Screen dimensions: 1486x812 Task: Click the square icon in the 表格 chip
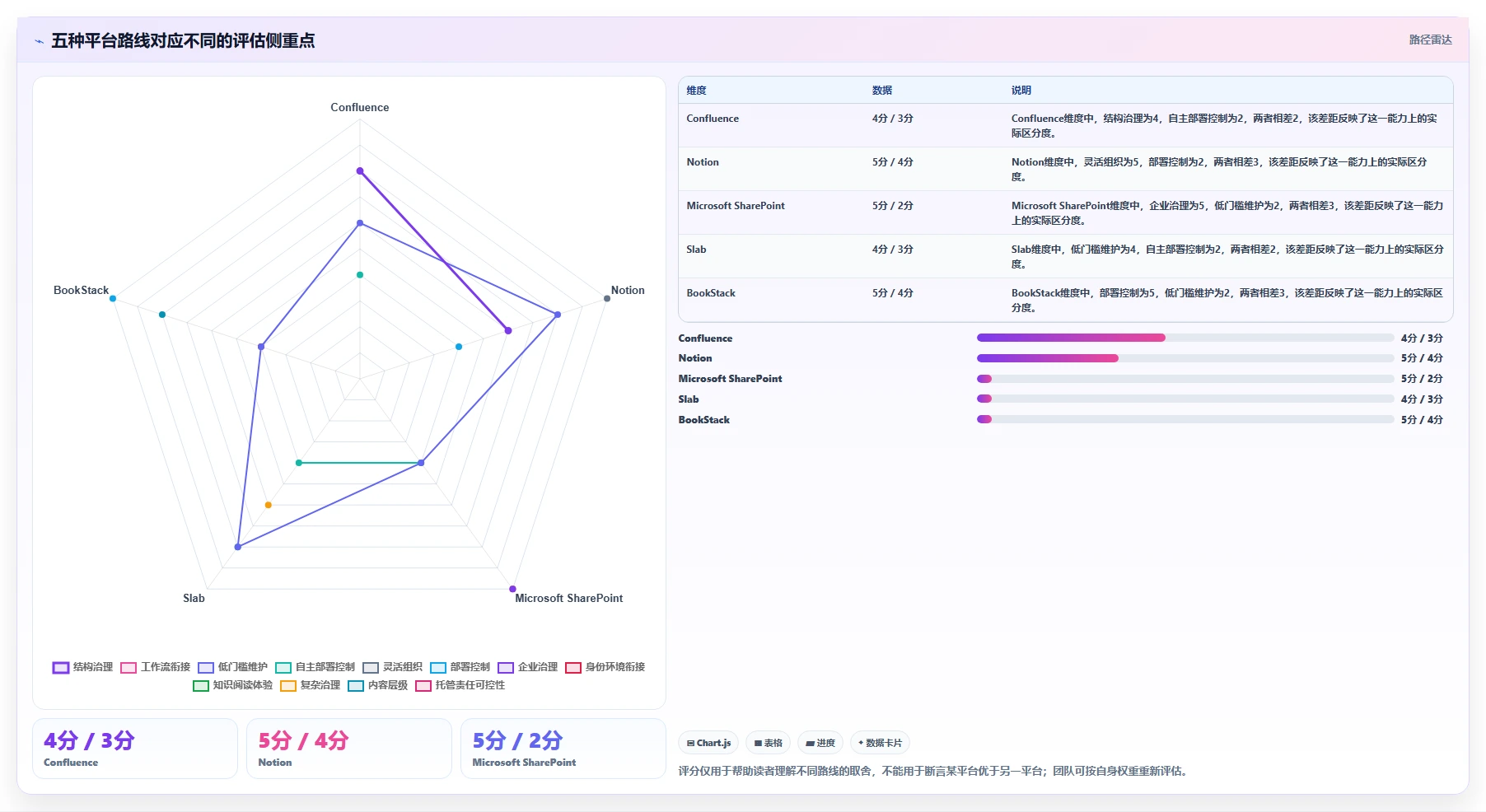(x=758, y=743)
